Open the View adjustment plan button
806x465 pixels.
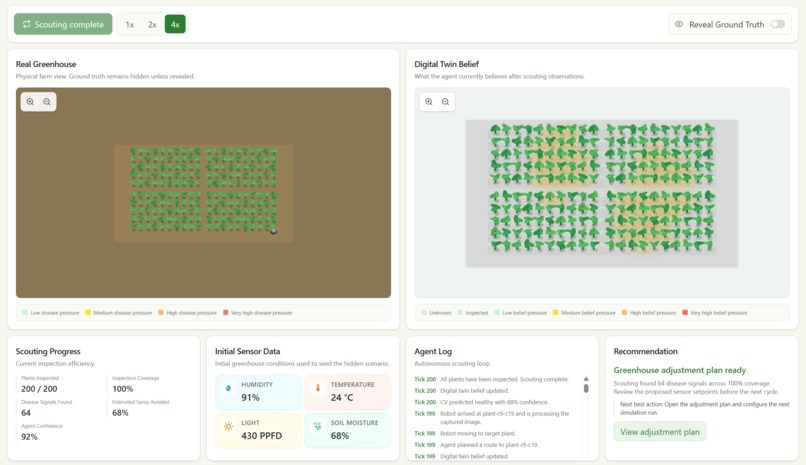(x=660, y=432)
